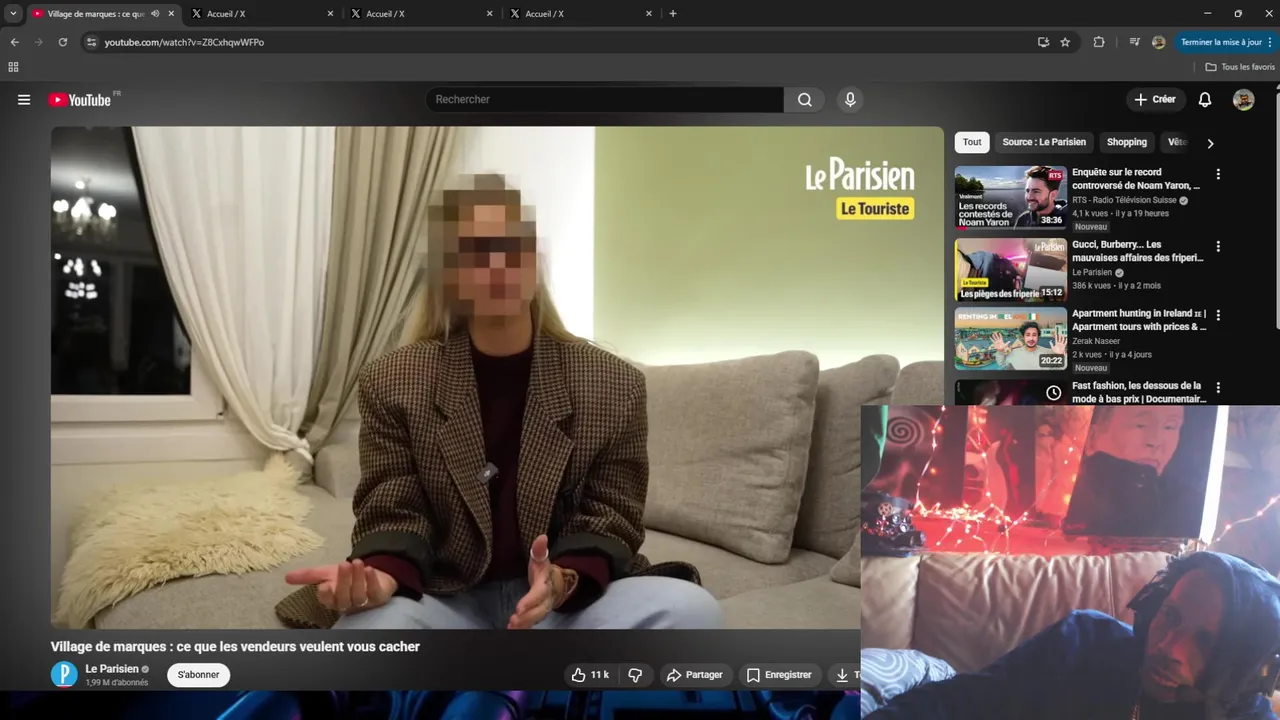Click the Partager button

pyautogui.click(x=695, y=675)
